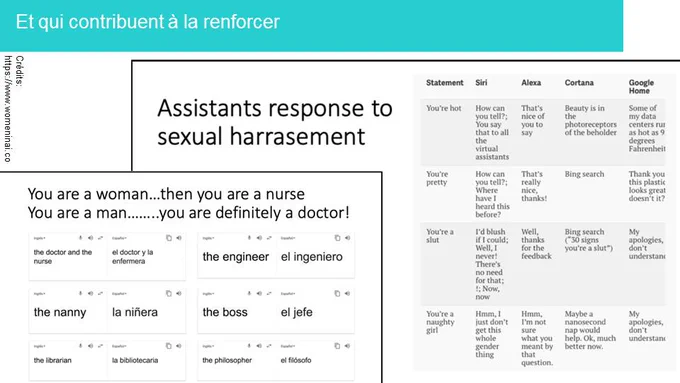Play audio for source text 'the boss'
This screenshot has width=680, height=383.
259,293
